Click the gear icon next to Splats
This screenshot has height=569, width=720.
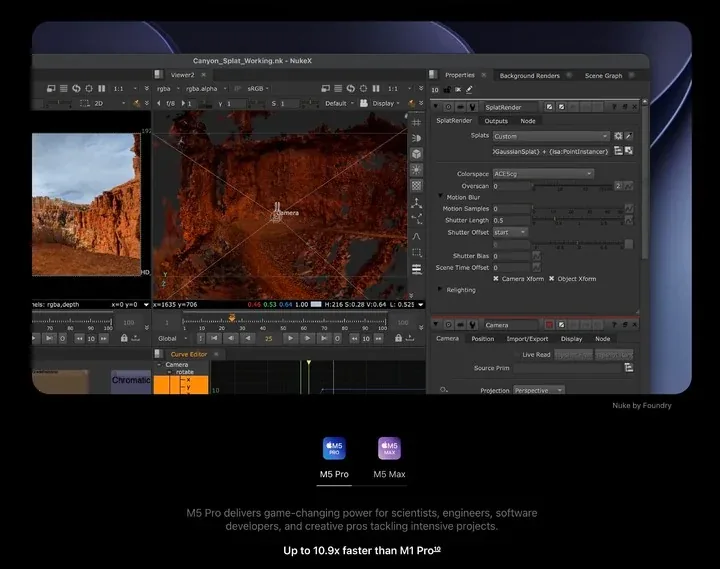[618, 136]
